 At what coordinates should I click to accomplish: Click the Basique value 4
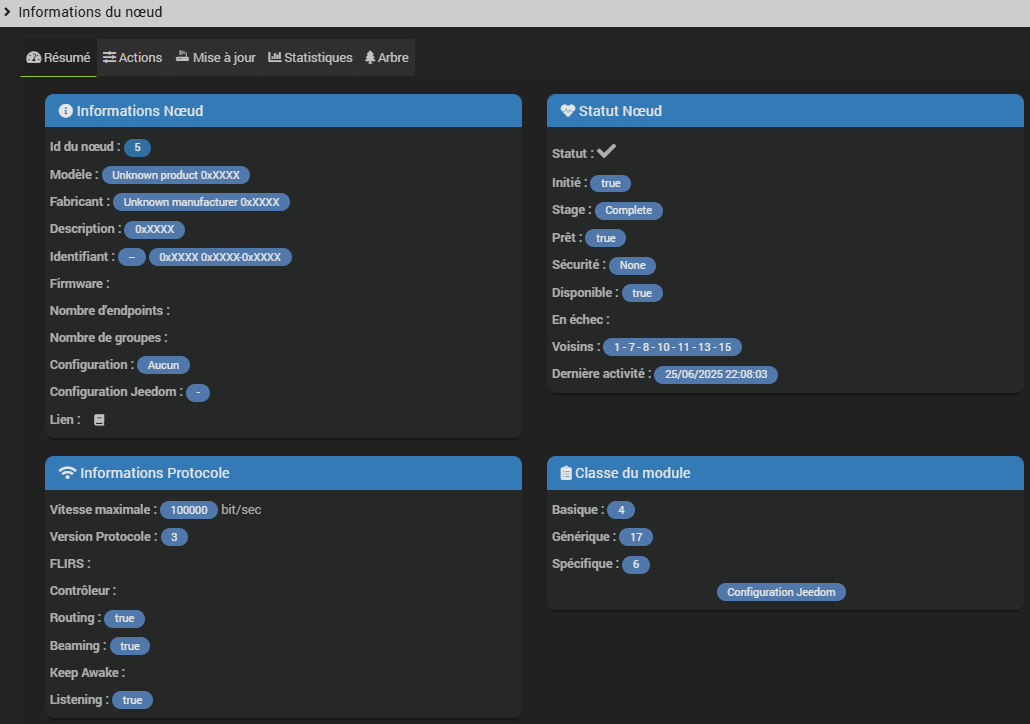pyautogui.click(x=621, y=510)
